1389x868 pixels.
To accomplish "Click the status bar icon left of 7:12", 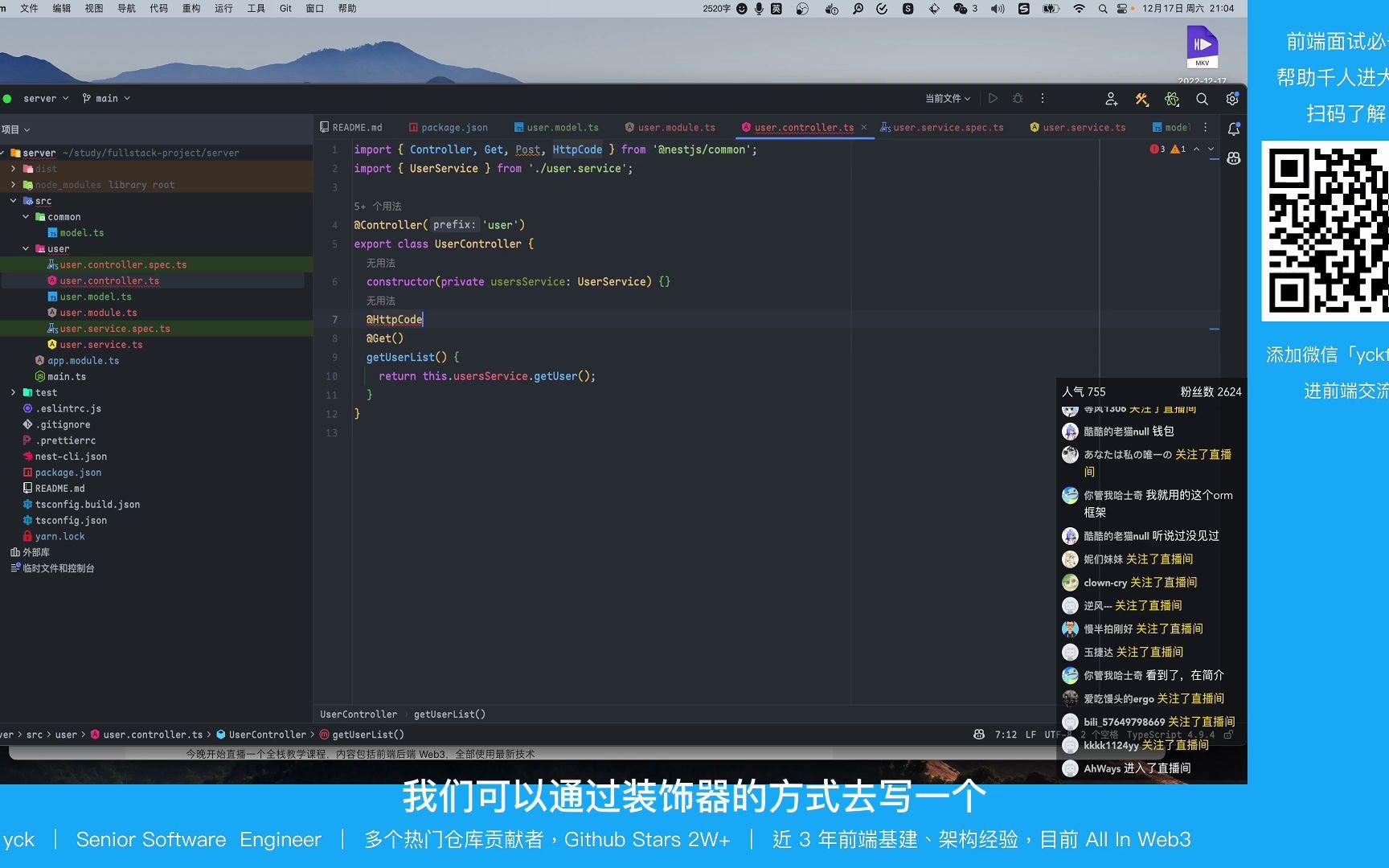I will (979, 735).
